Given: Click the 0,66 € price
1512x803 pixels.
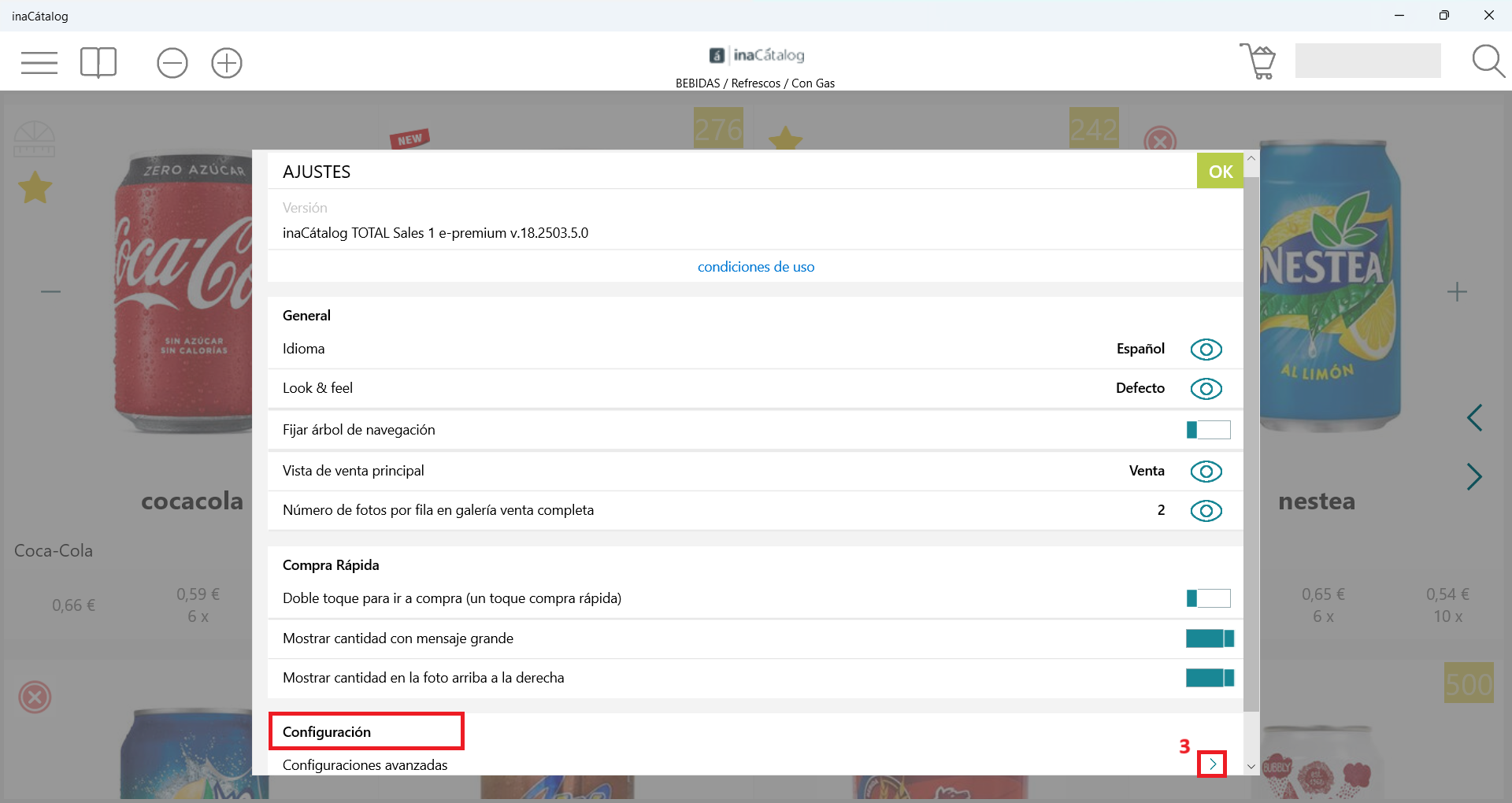Looking at the screenshot, I should (73, 605).
